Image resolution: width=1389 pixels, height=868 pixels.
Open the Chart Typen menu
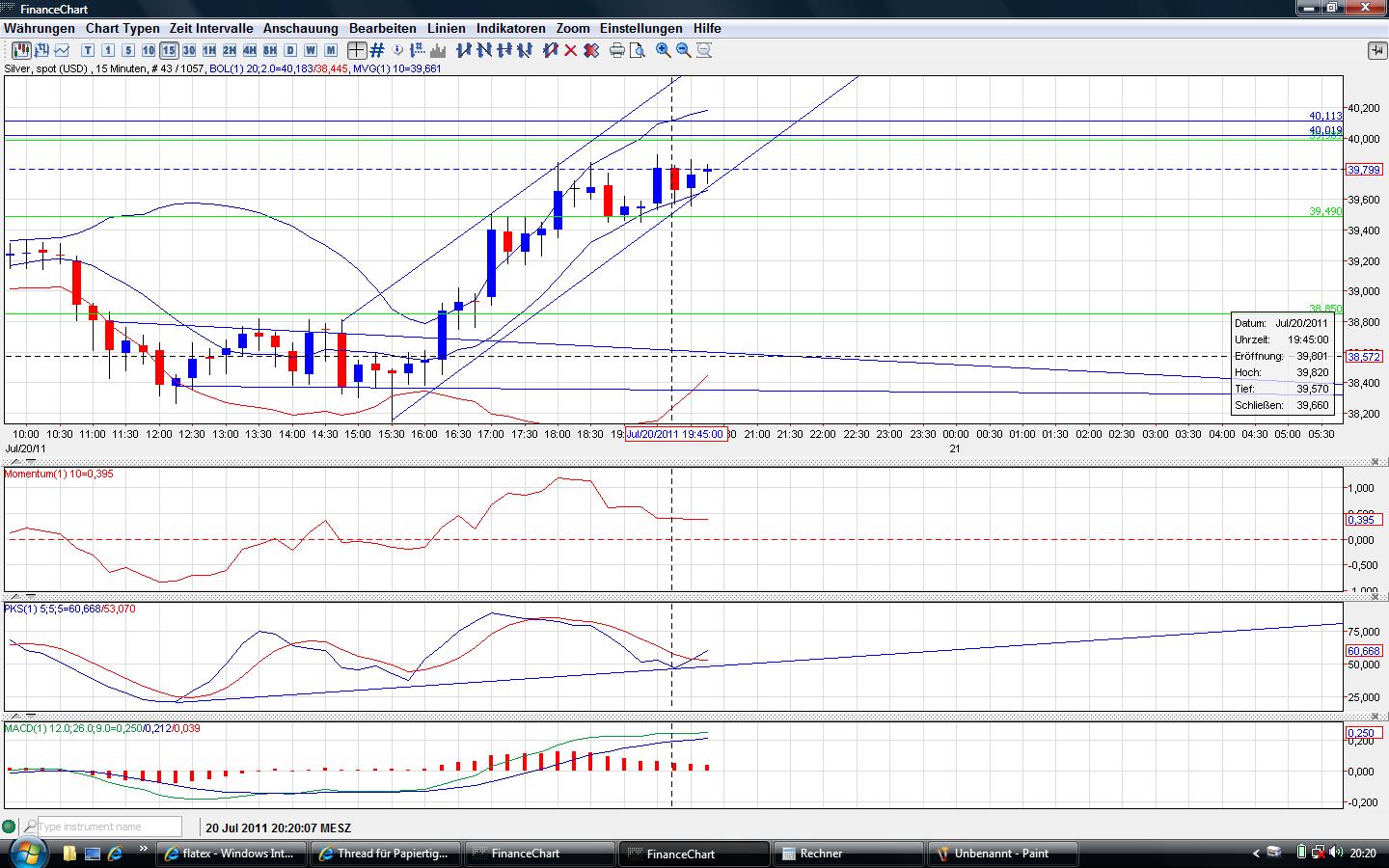coord(123,28)
